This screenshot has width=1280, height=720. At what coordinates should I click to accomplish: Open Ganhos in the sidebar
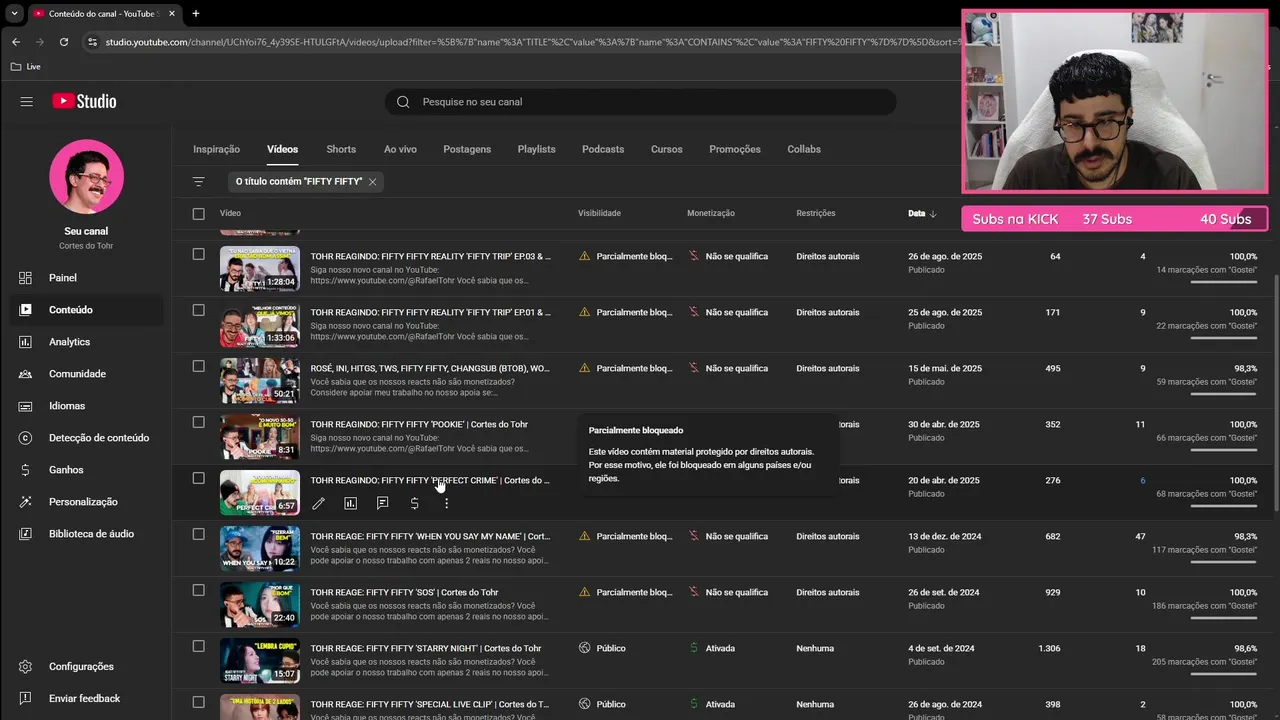[x=66, y=470]
